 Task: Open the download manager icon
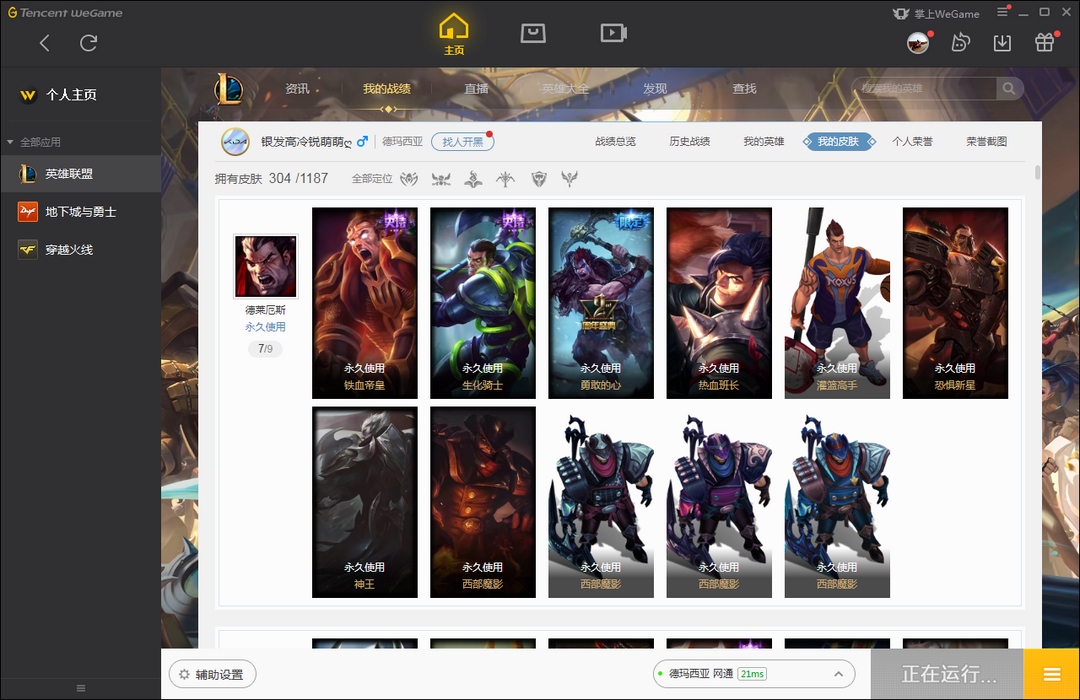click(1002, 43)
